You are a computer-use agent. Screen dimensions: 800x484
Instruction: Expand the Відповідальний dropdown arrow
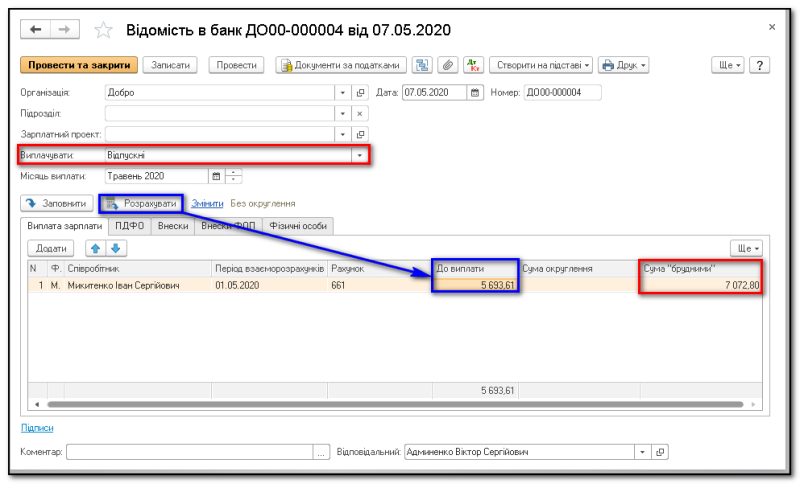tap(643, 452)
